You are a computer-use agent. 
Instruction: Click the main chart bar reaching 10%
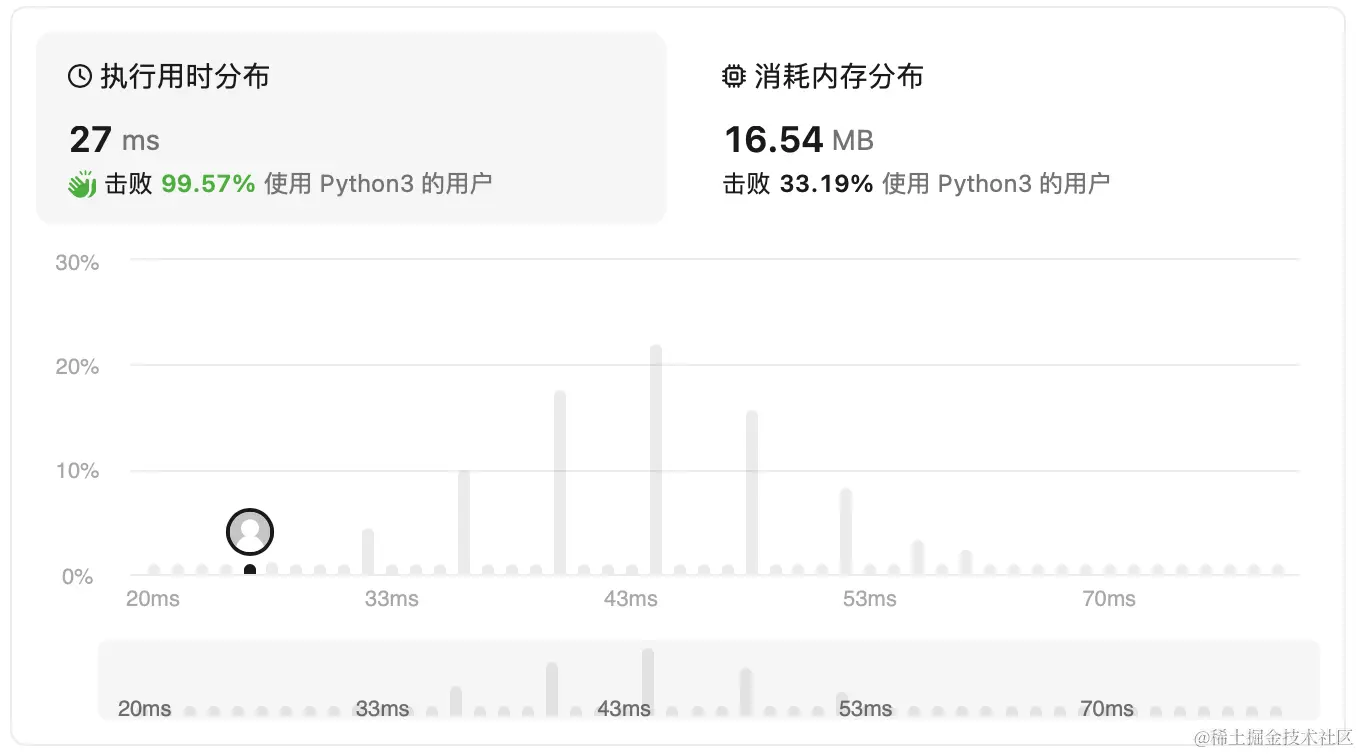click(x=464, y=522)
